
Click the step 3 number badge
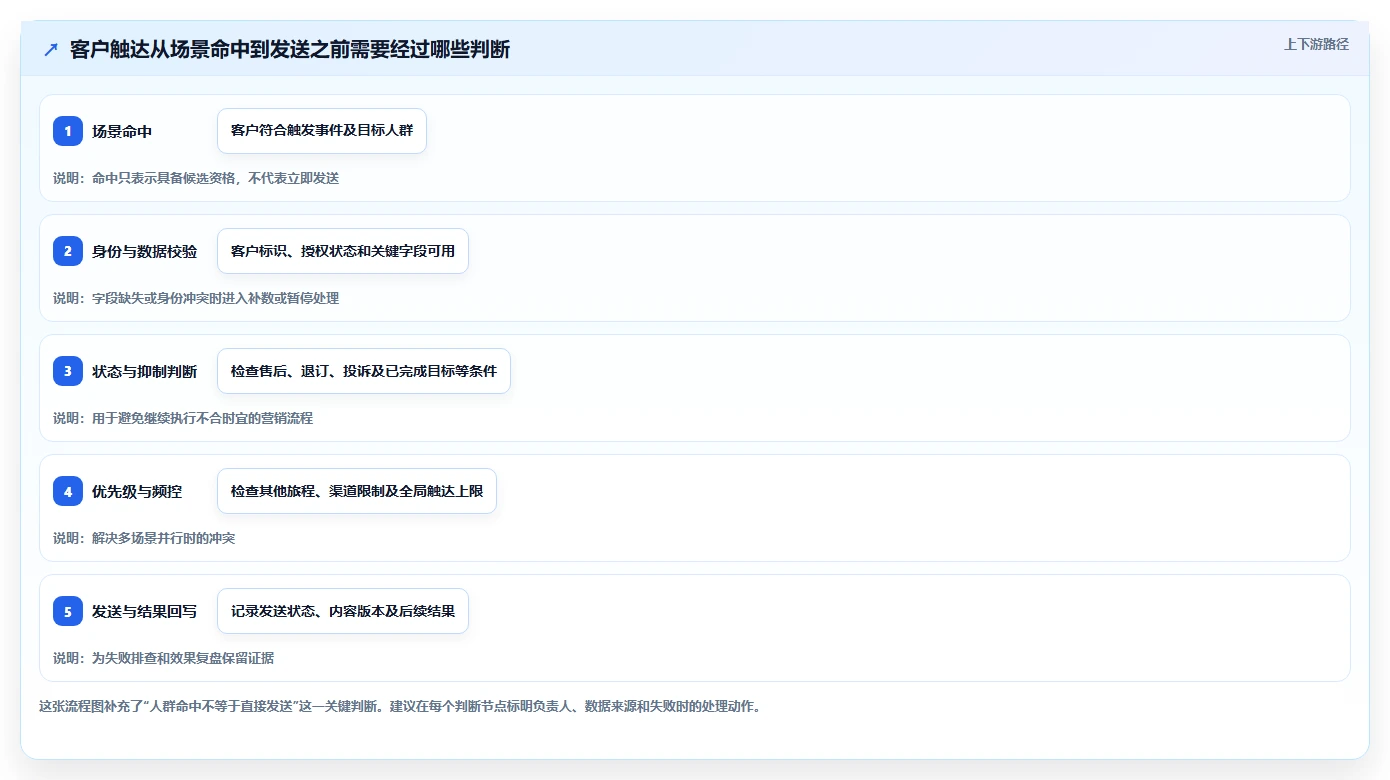pyautogui.click(x=68, y=371)
